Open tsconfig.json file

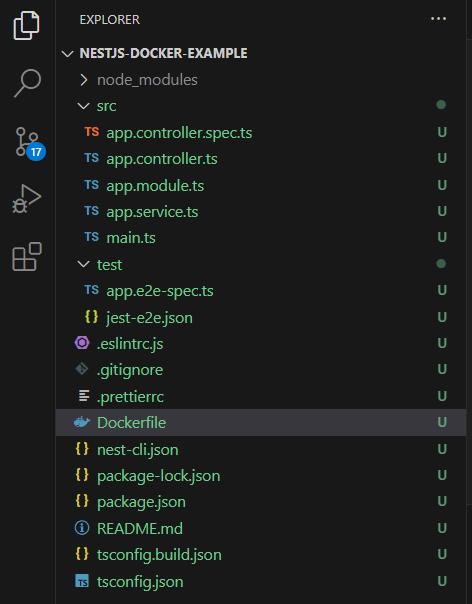(261, 582)
